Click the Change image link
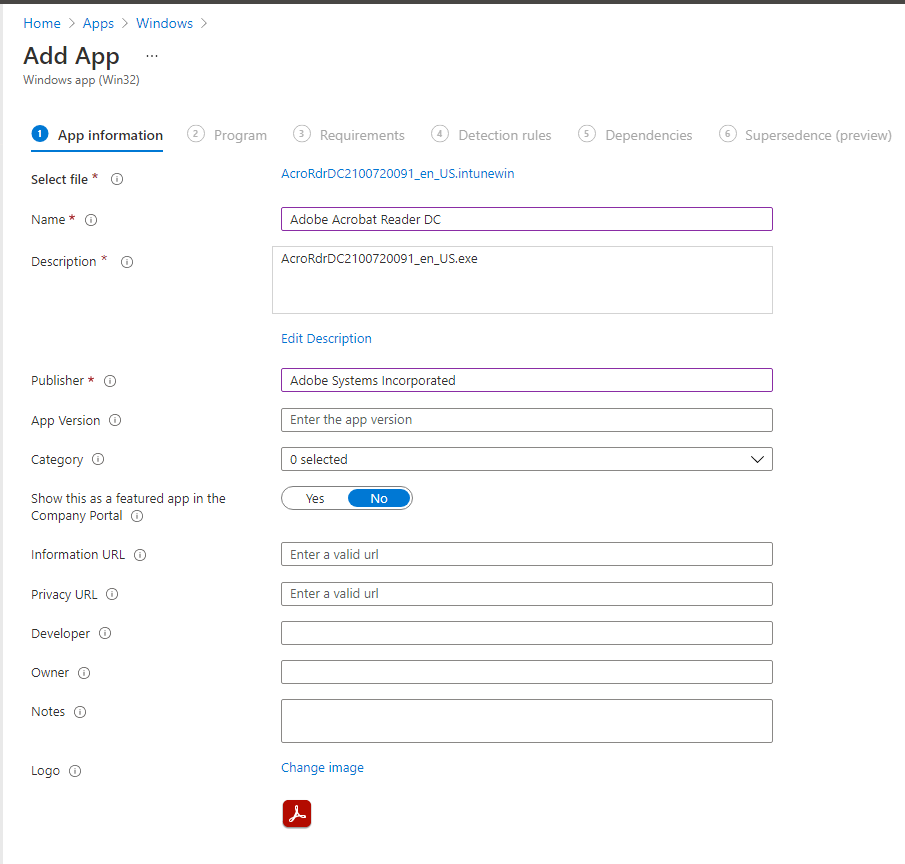Screen dimensions: 905x864 click(322, 768)
